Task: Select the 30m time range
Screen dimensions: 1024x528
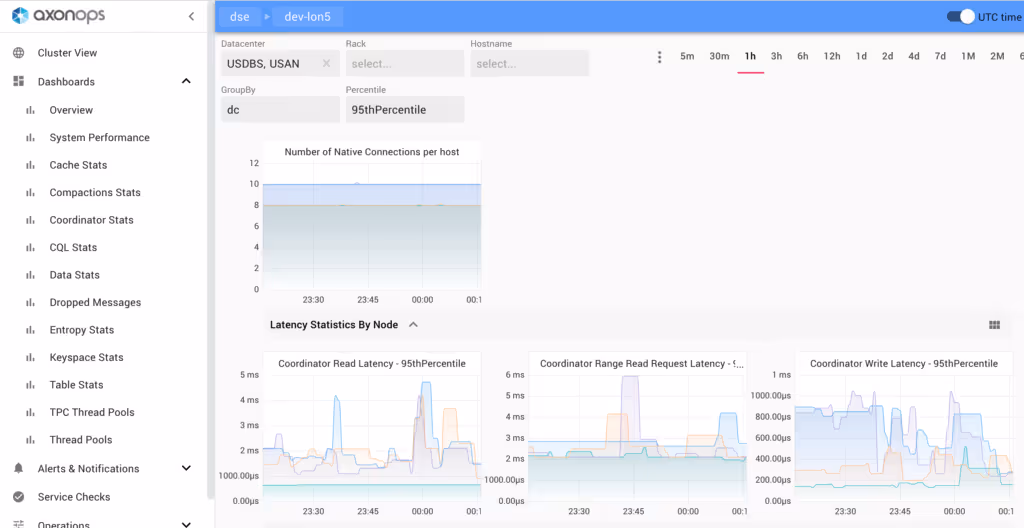Action: [x=719, y=57]
